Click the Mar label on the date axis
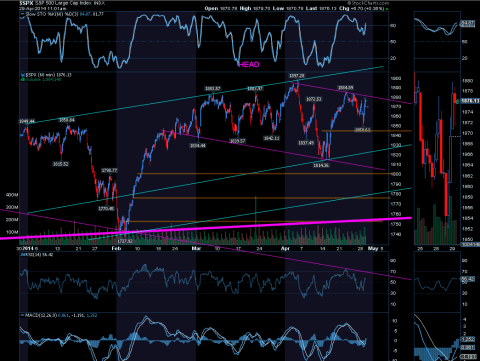 click(196, 248)
